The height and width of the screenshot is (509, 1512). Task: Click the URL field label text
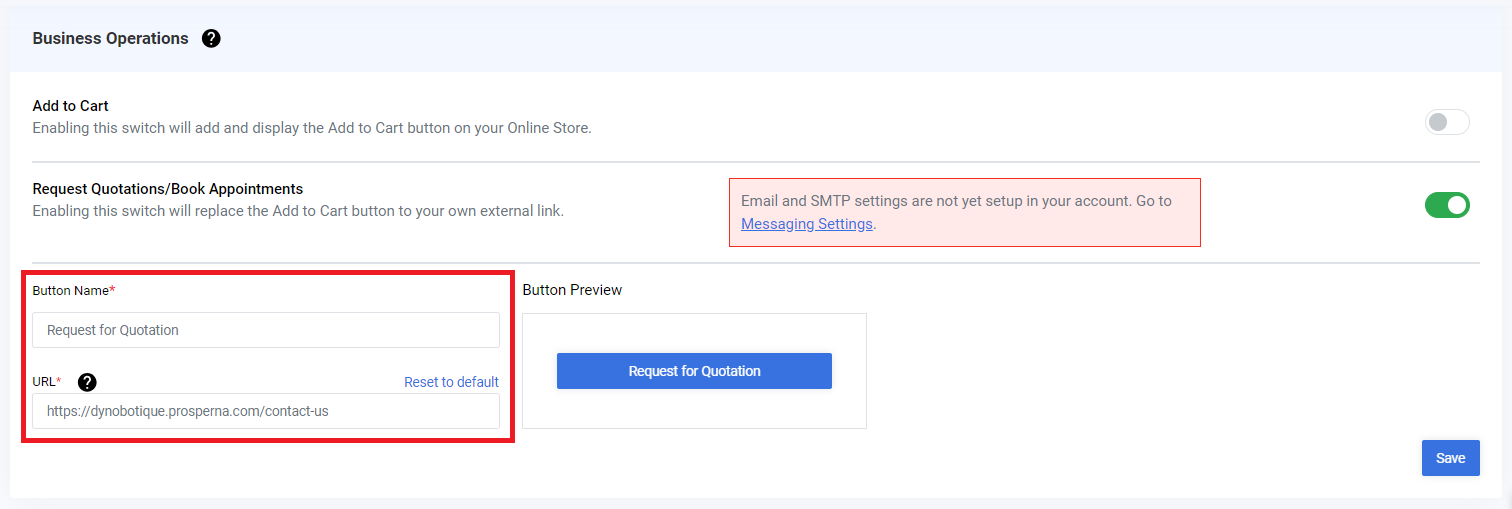pyautogui.click(x=46, y=382)
